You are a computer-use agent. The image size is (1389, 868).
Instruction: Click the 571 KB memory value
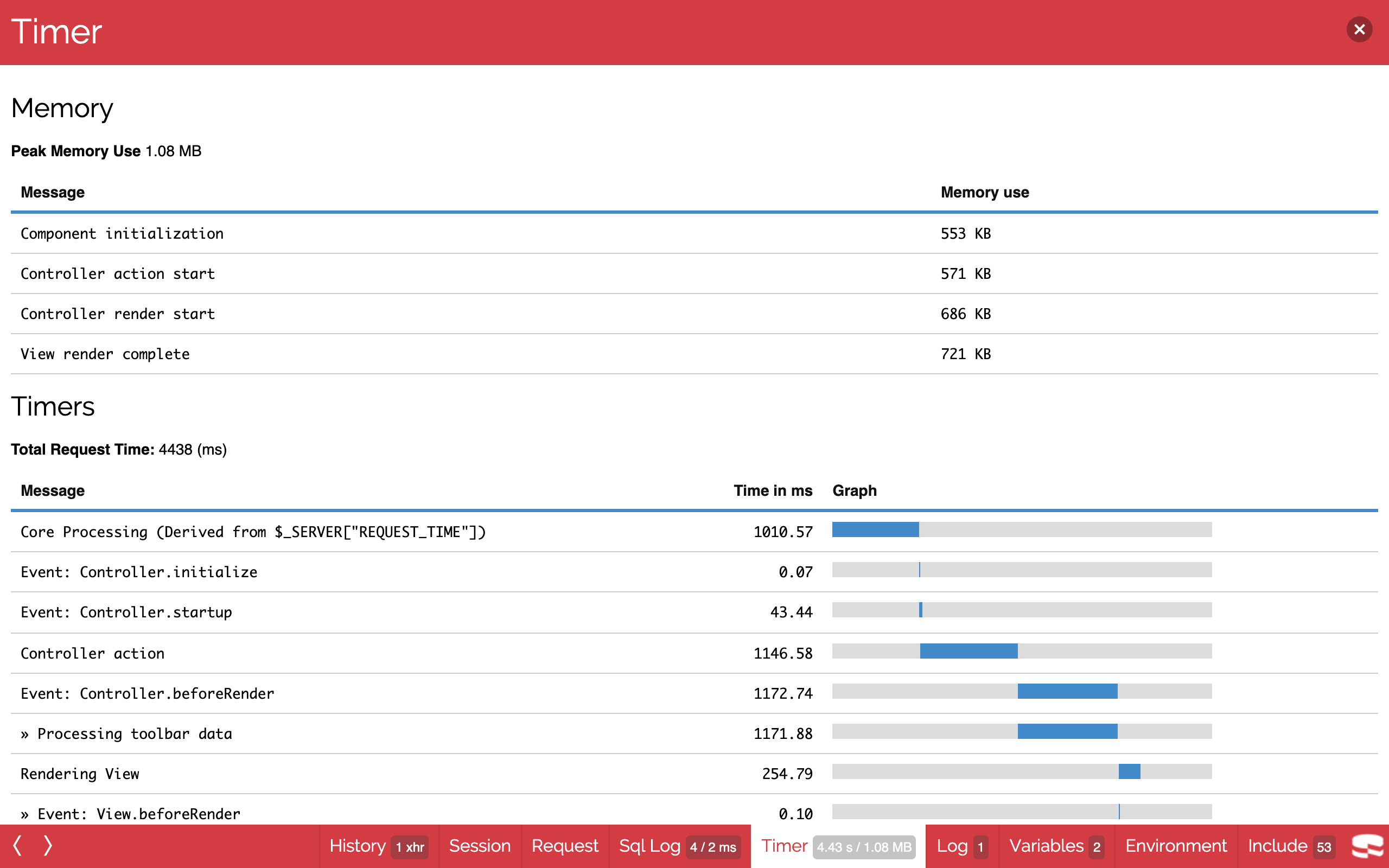coord(966,274)
